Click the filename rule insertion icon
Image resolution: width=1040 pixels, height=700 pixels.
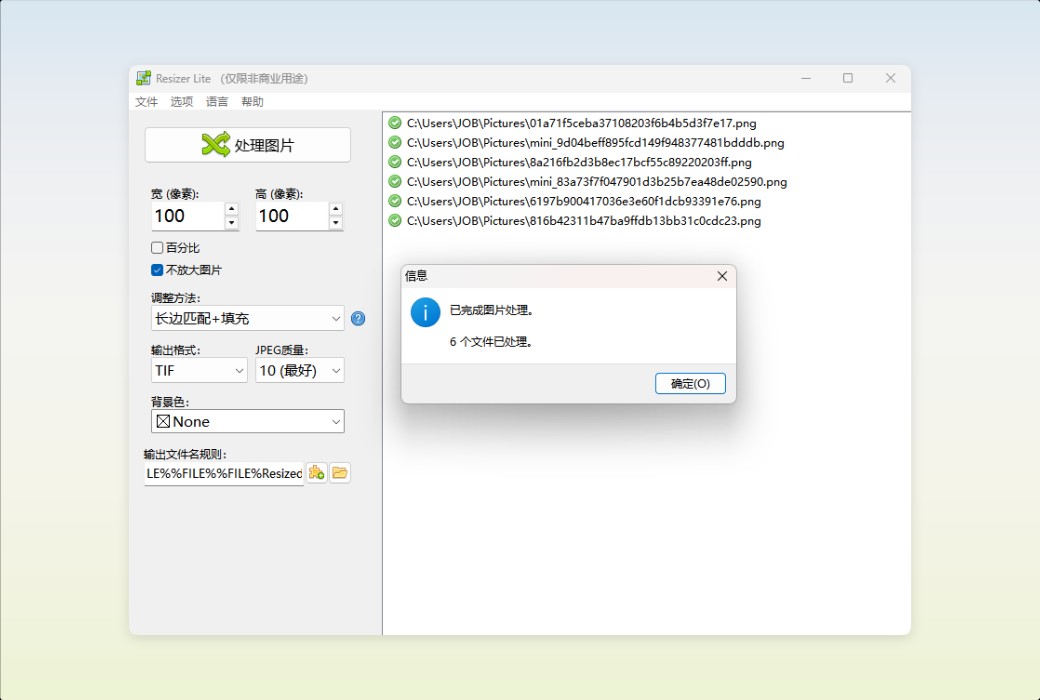pos(316,472)
